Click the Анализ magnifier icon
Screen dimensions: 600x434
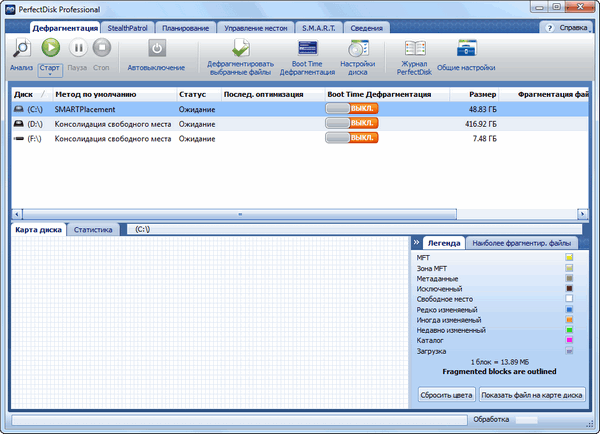21,48
